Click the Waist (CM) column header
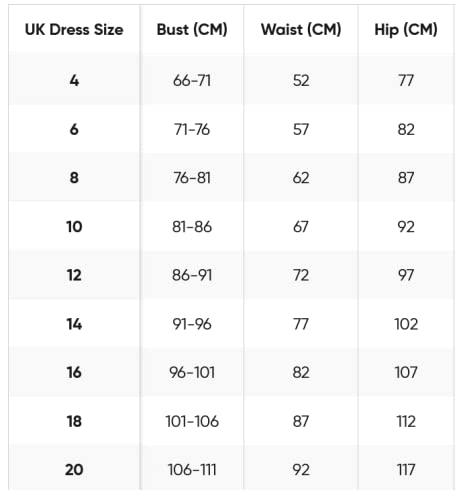 tap(301, 30)
